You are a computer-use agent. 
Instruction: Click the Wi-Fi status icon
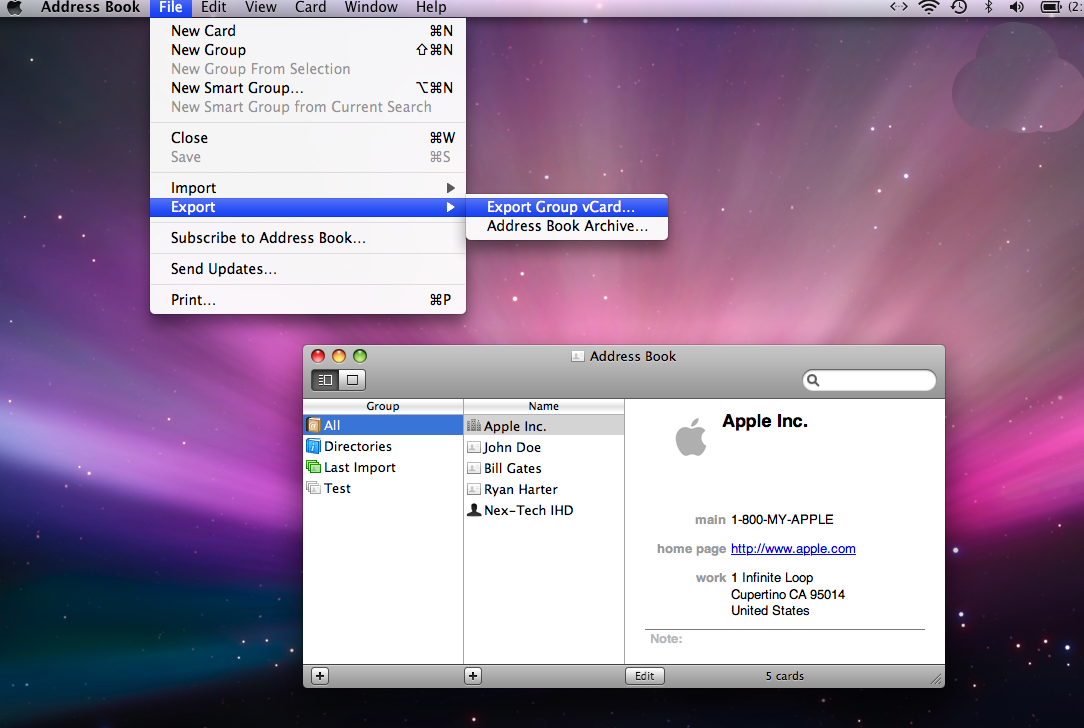928,8
